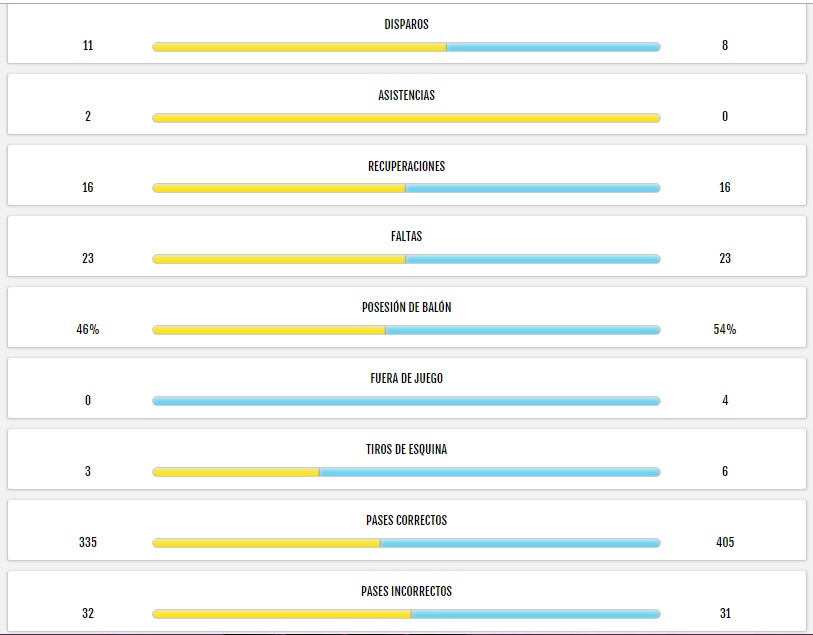Select the ASISTENCIAS heading
Viewport: 813px width, 635px height.
tap(406, 95)
